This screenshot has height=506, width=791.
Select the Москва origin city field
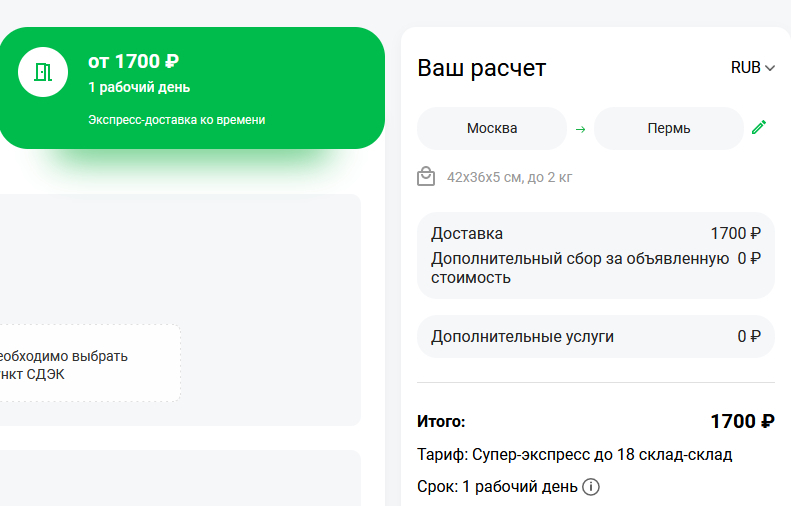[492, 128]
